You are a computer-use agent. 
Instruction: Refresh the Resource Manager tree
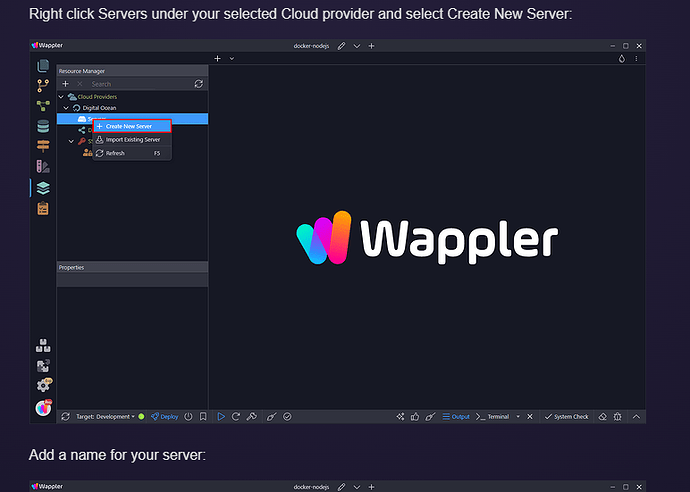click(x=198, y=84)
